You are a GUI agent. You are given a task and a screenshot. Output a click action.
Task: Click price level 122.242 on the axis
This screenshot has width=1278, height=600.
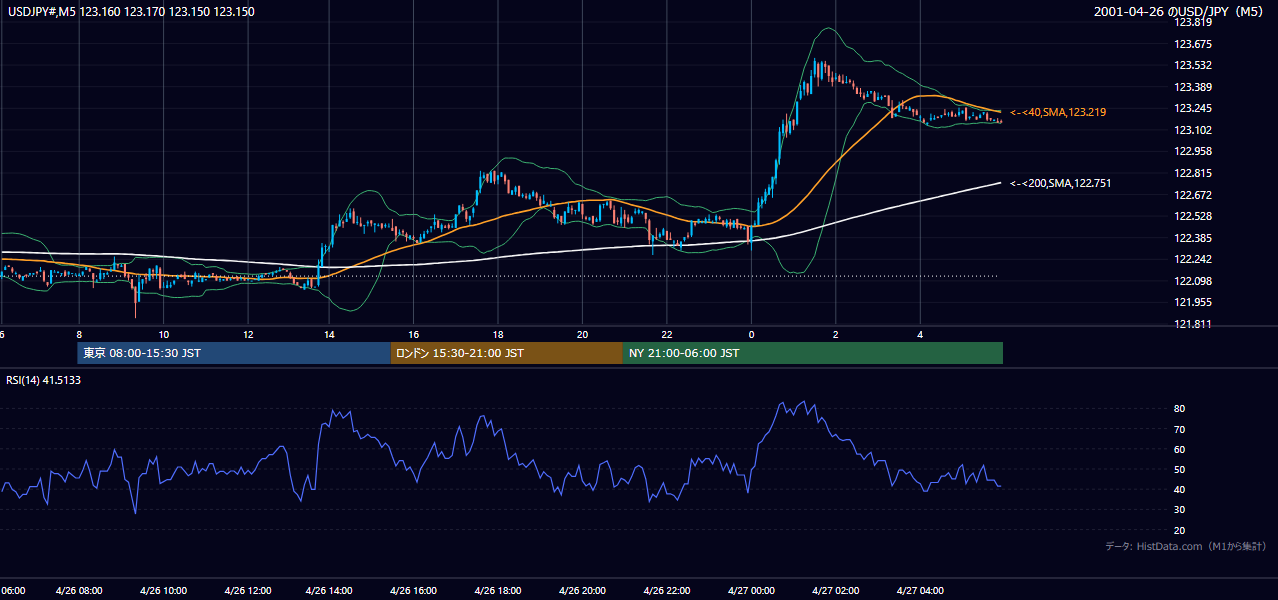[x=1193, y=259]
